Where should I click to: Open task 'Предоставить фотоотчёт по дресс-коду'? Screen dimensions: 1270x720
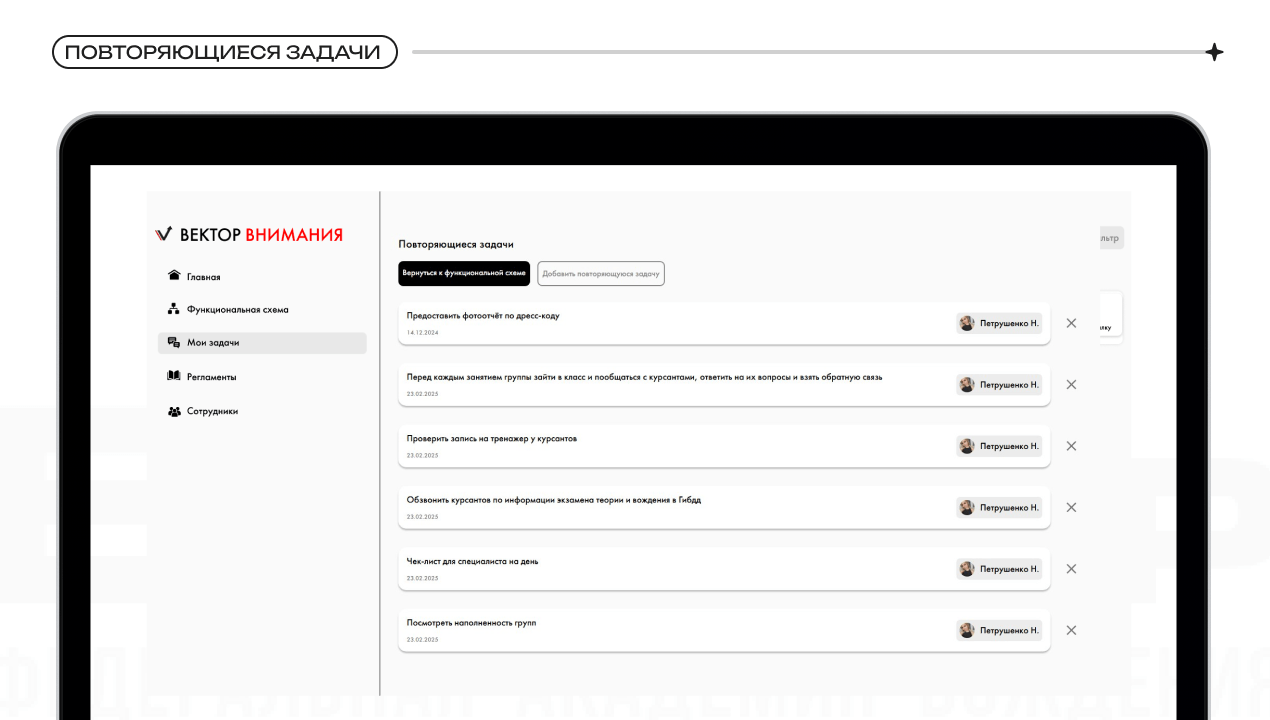724,323
